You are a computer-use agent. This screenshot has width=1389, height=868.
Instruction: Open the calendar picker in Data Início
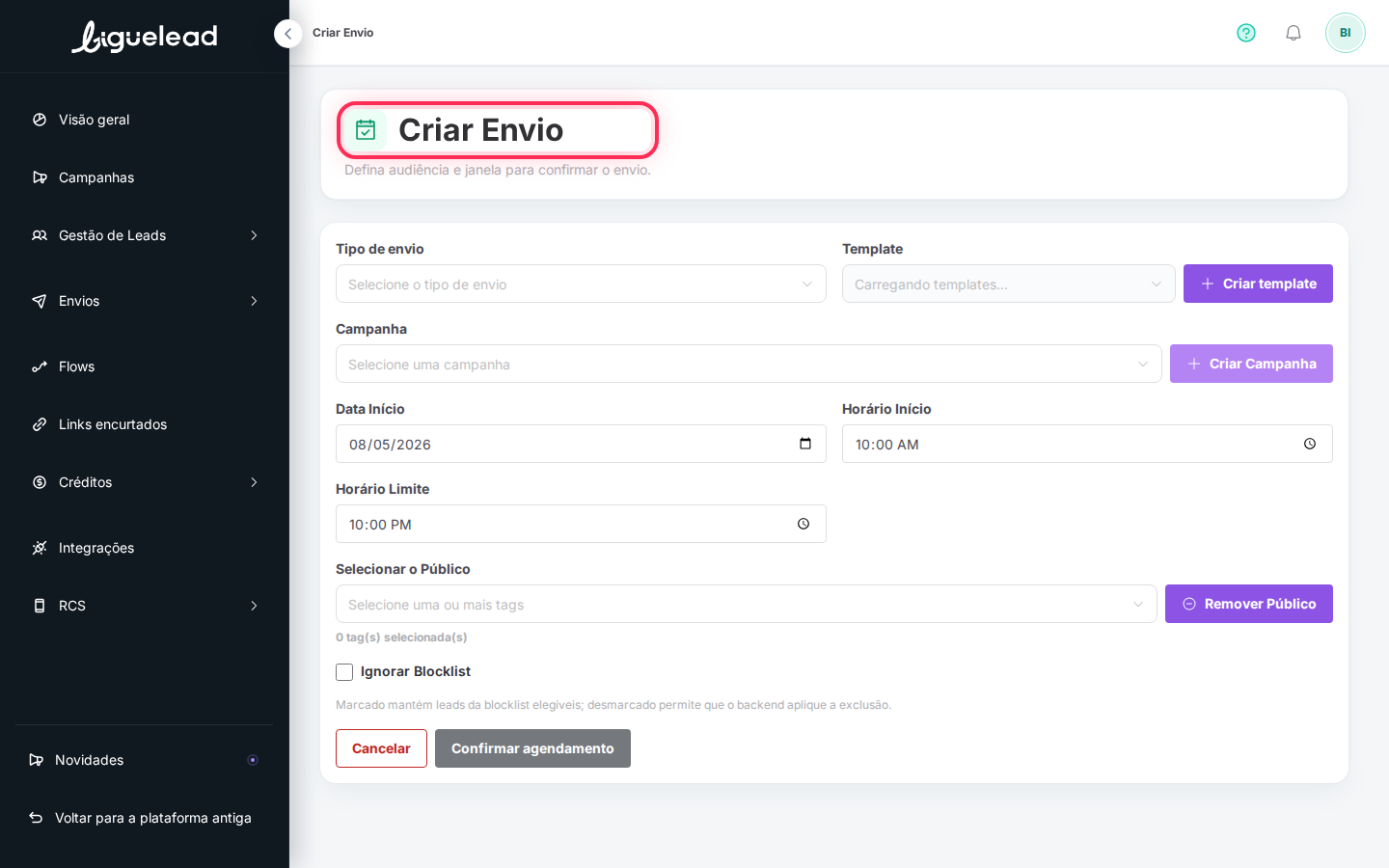[x=805, y=444]
